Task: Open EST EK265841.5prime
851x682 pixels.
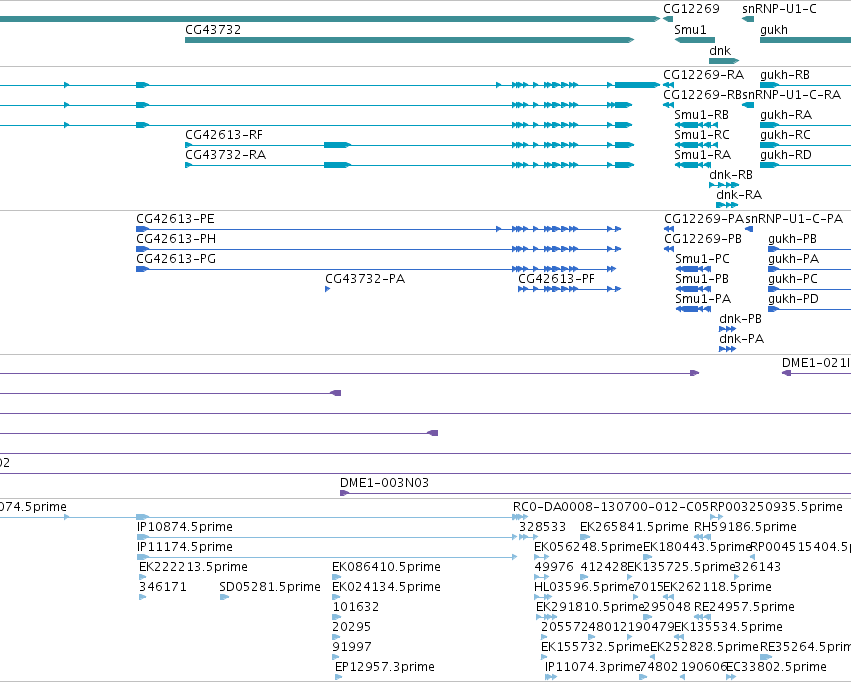Action: pyautogui.click(x=634, y=527)
